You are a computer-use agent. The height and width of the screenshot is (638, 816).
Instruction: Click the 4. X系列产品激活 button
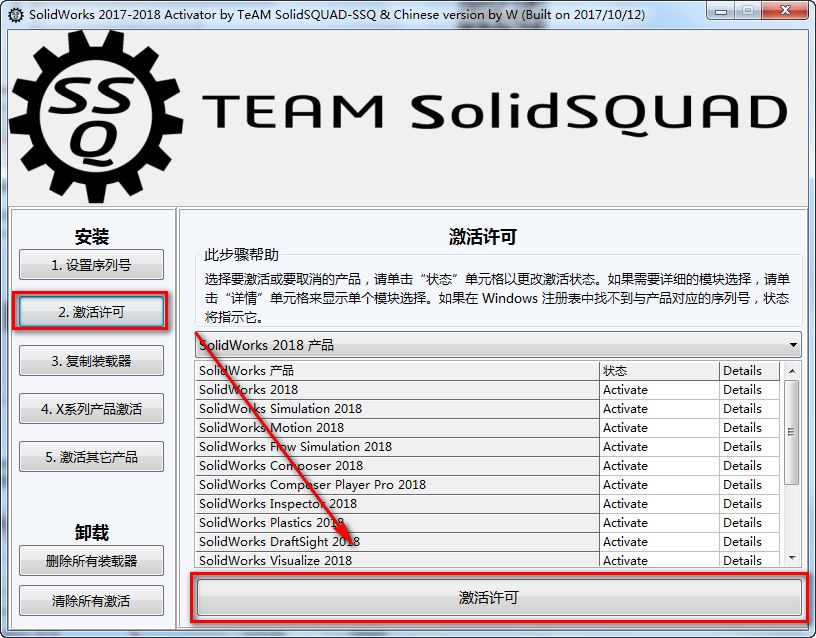[91, 408]
